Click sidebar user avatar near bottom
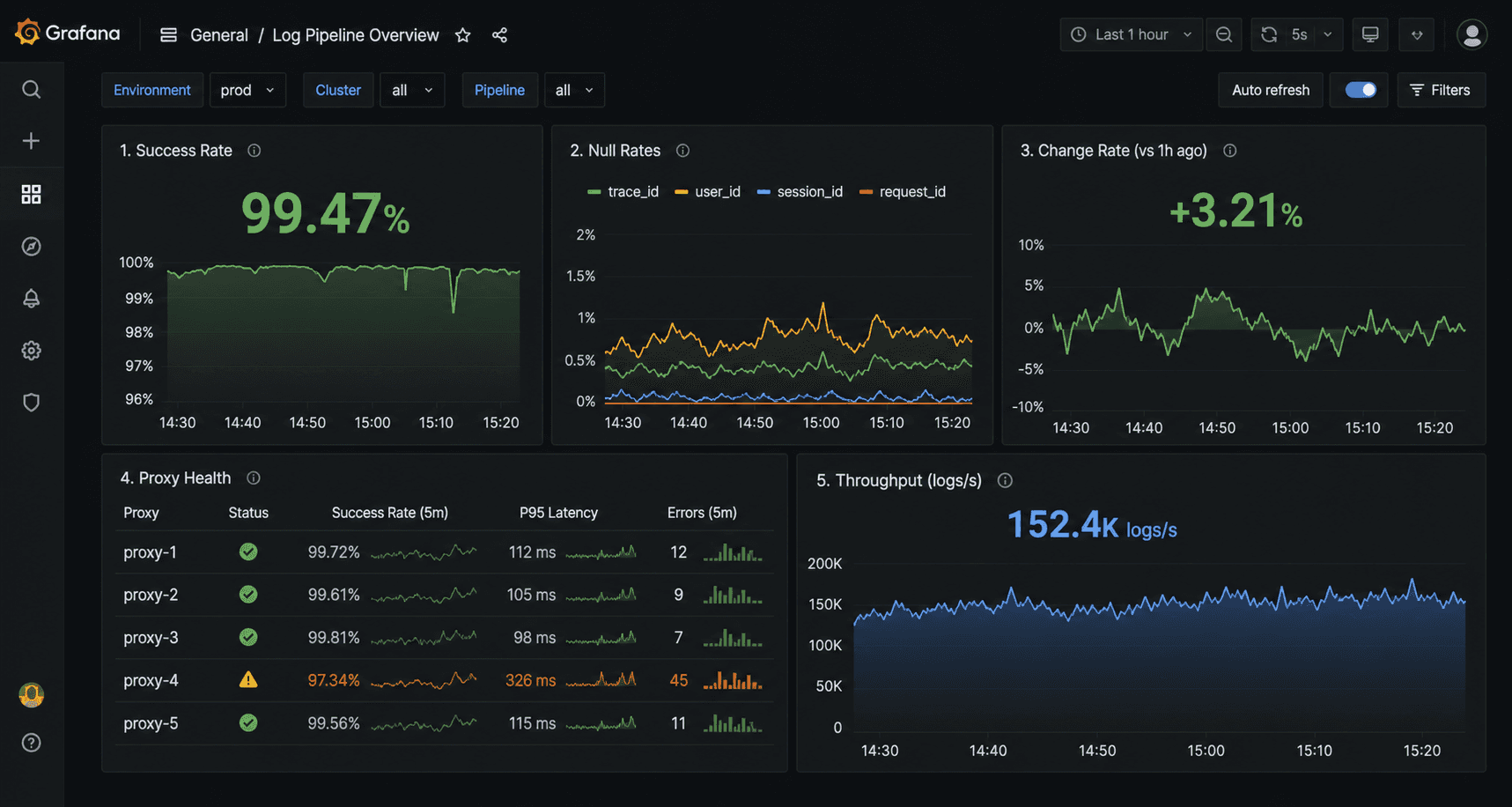The image size is (1512, 807). 31,695
